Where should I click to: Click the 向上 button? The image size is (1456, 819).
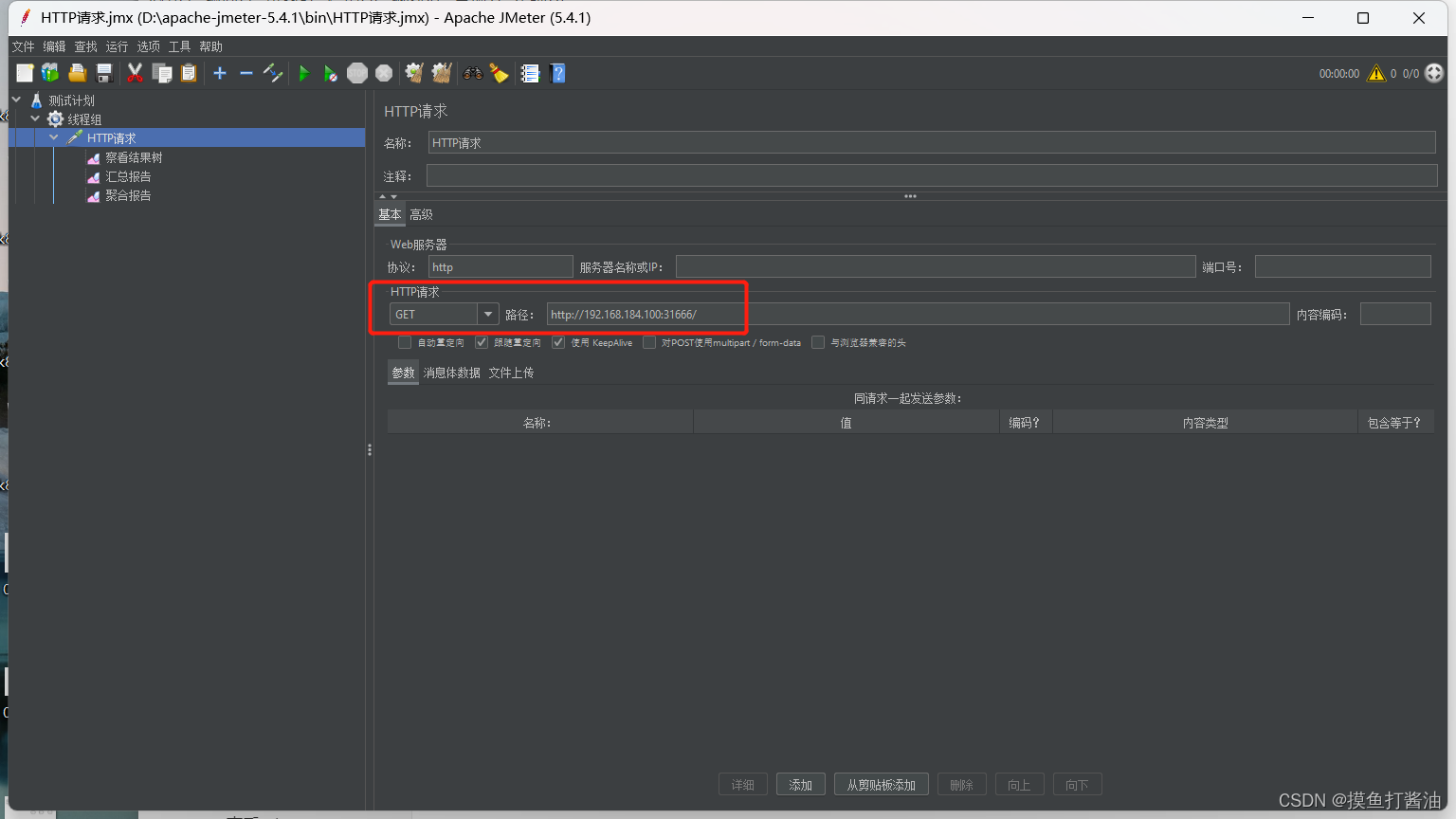click(1020, 785)
